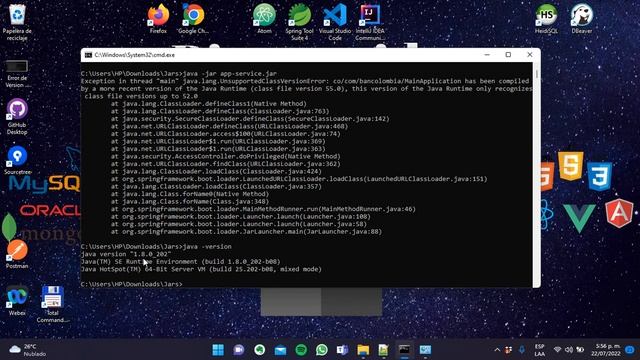Image resolution: width=640 pixels, height=360 pixels.
Task: Click the JarLauncher.main stack trace line
Action: tap(246, 231)
